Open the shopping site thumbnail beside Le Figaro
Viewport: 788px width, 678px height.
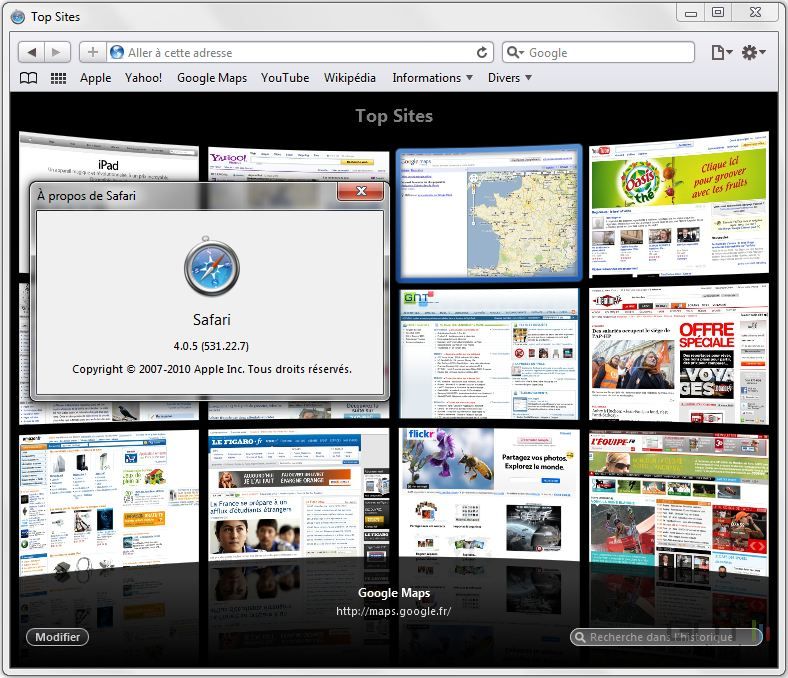click(x=109, y=503)
